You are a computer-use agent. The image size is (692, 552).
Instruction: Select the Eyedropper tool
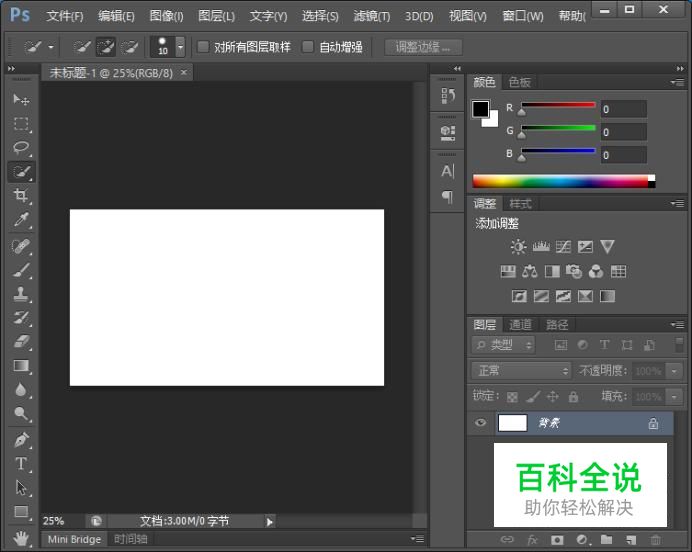pyautogui.click(x=21, y=220)
